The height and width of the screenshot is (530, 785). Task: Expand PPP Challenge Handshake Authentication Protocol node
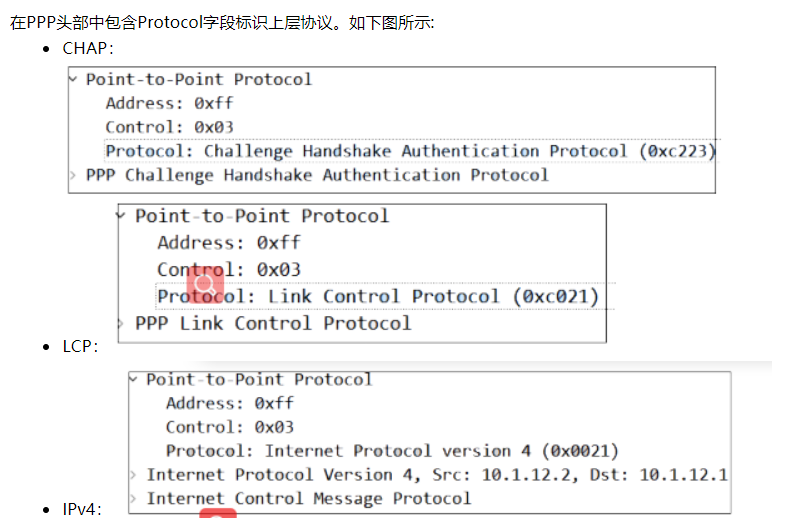coord(74,175)
